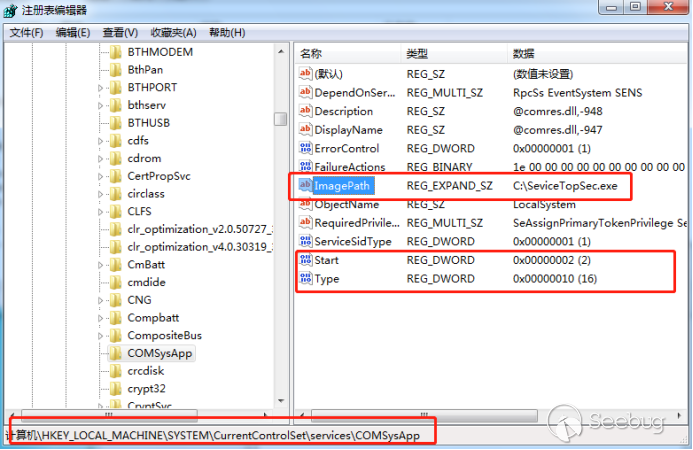Select the FailureActions value entry
Screen dimensions: 693x450
click(x=350, y=167)
